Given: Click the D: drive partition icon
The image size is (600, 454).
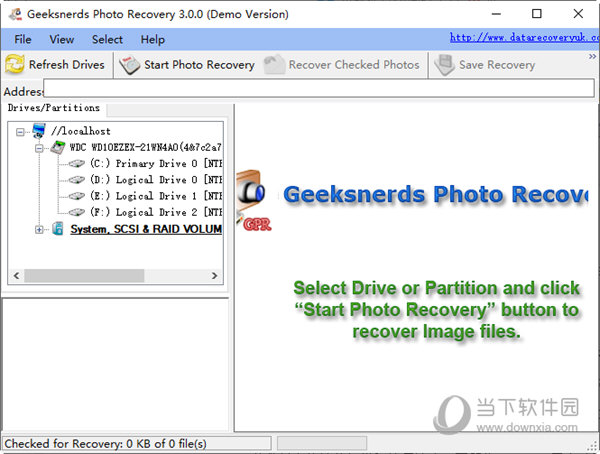Looking at the screenshot, I should (76, 180).
